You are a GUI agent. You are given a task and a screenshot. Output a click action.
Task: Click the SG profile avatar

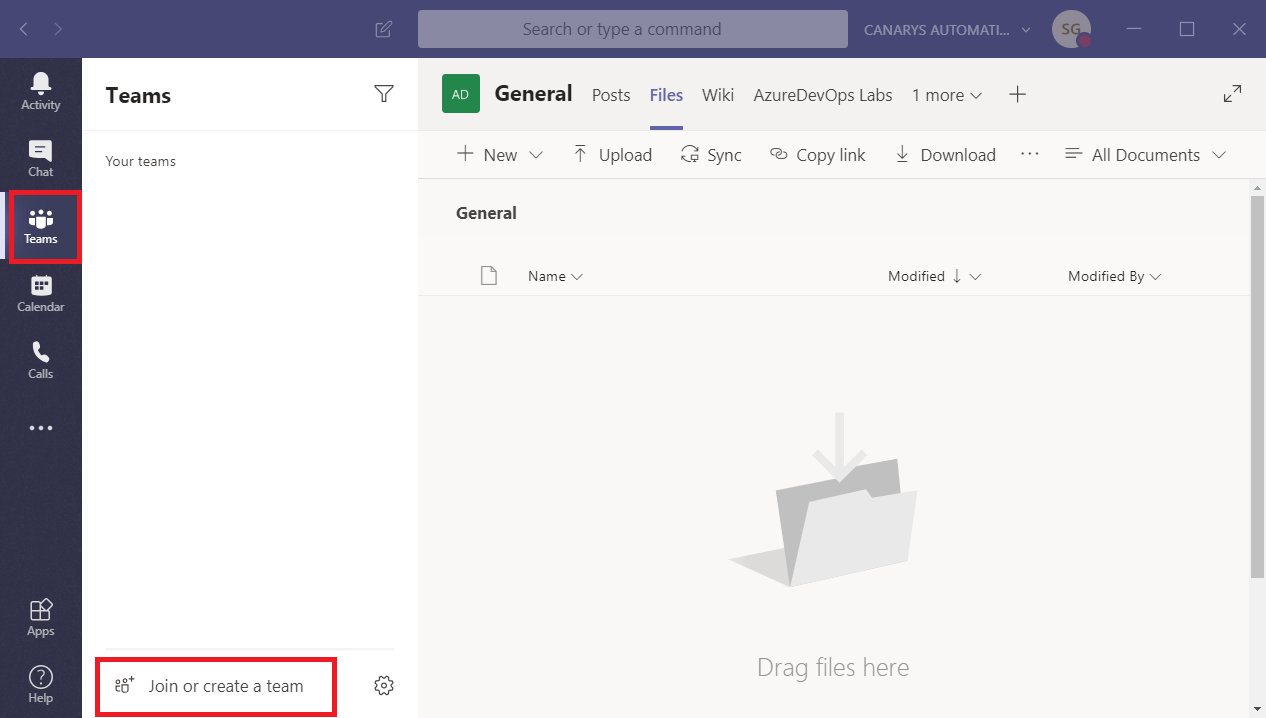(1071, 29)
